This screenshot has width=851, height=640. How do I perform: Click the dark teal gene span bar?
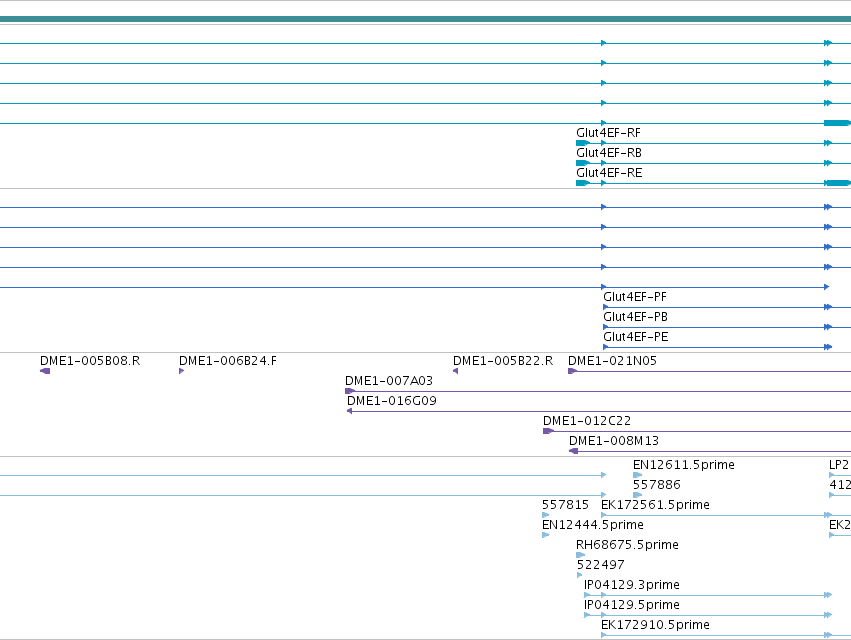pos(426,20)
